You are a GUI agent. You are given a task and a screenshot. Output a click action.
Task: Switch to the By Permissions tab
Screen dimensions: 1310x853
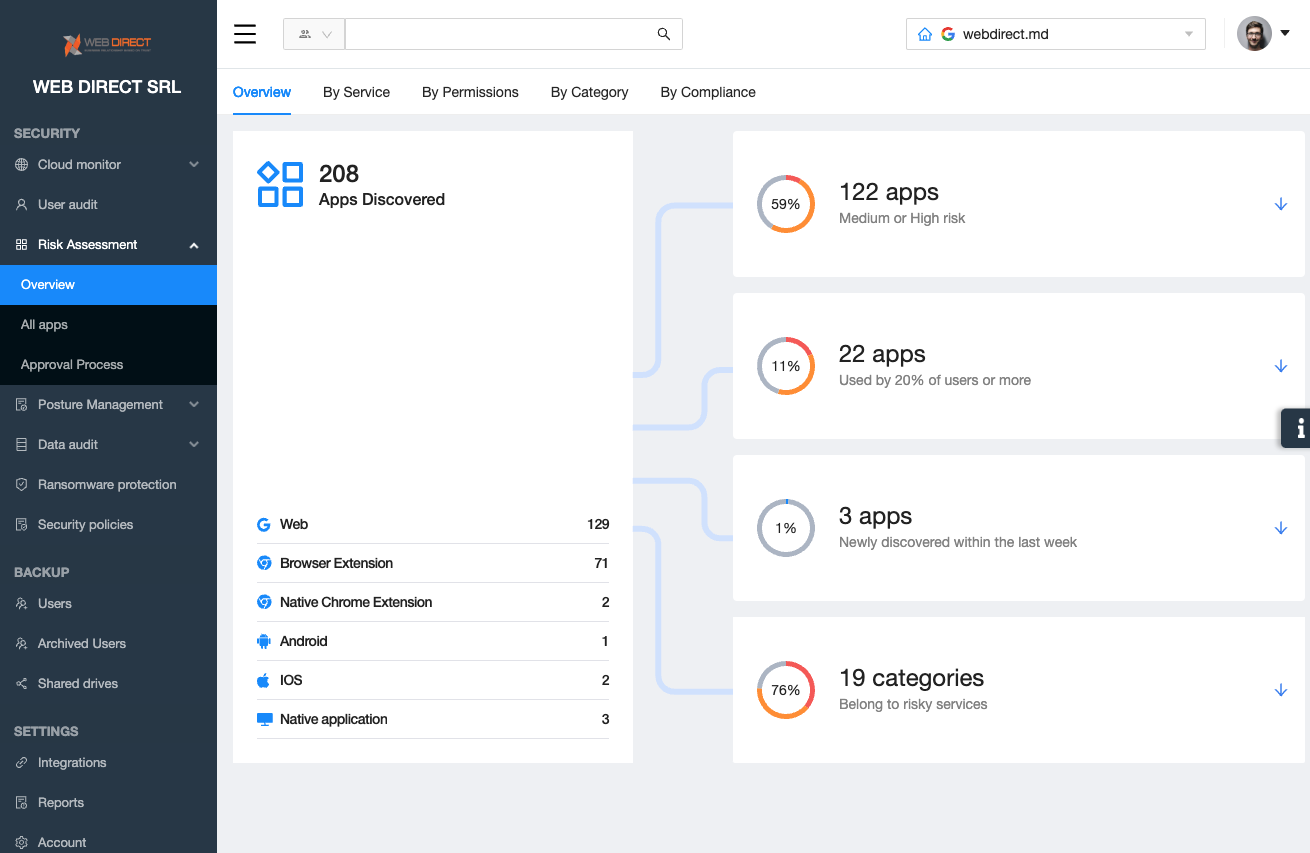[470, 92]
